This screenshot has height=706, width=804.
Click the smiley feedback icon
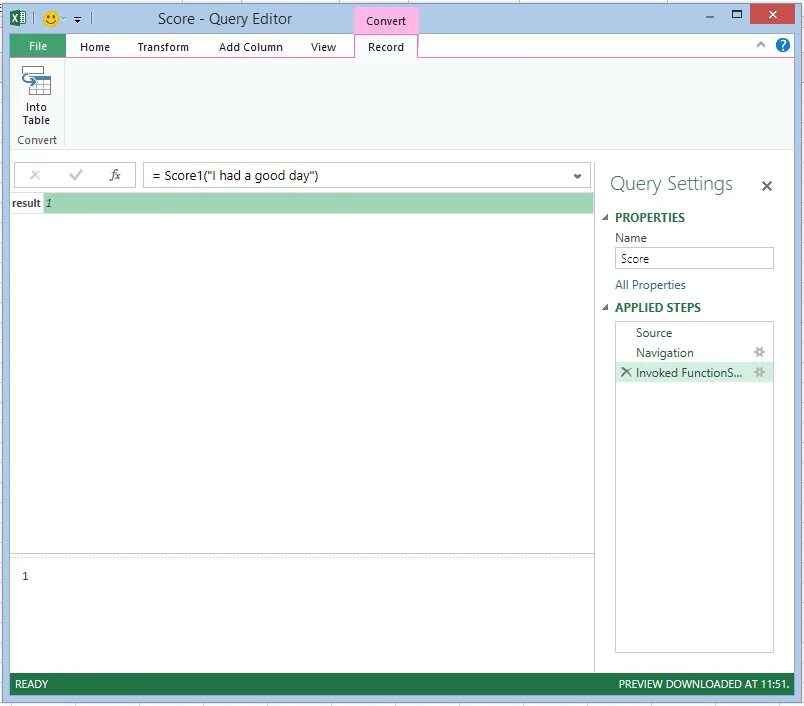(x=50, y=19)
